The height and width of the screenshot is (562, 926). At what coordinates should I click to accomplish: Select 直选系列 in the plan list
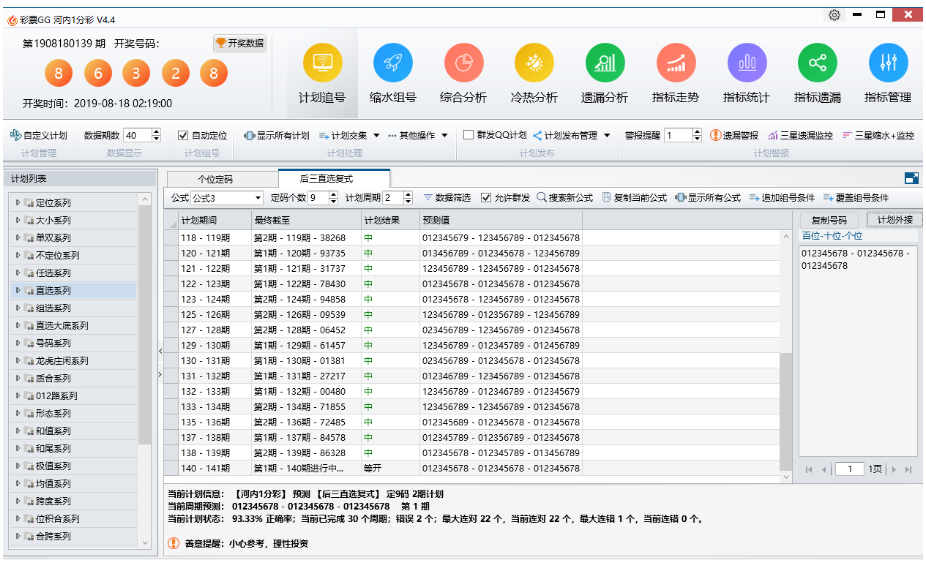pos(55,290)
